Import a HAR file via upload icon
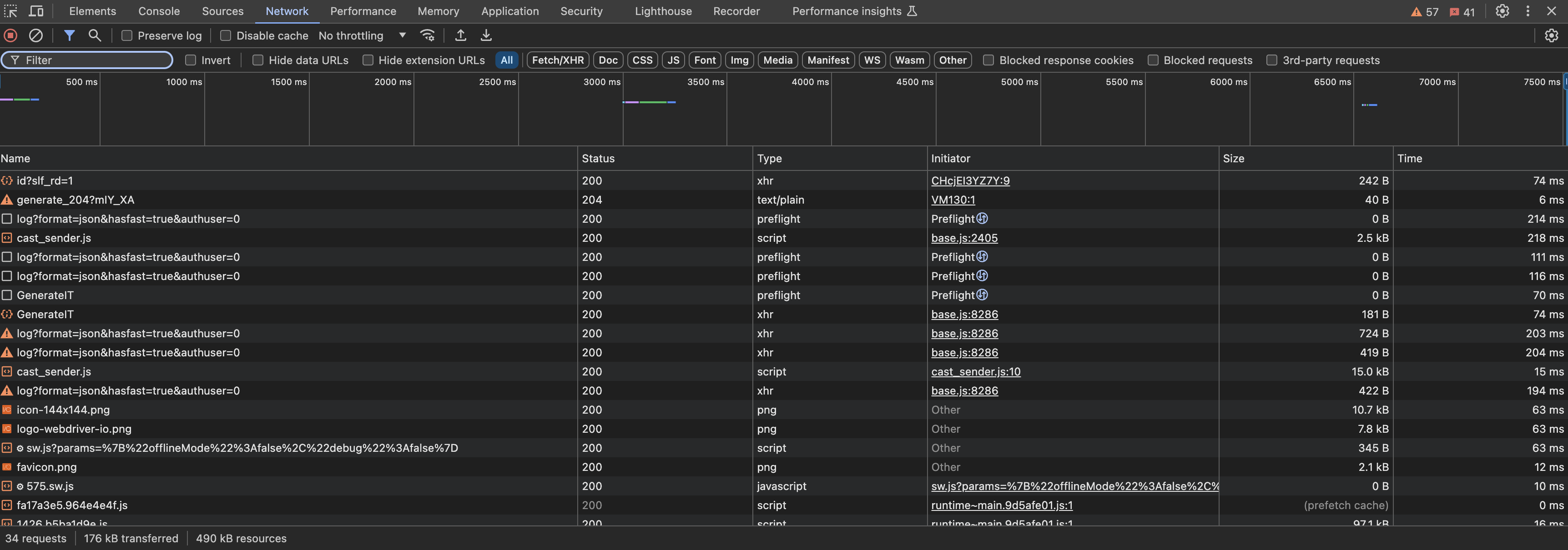This screenshot has width=1568, height=550. 461,35
